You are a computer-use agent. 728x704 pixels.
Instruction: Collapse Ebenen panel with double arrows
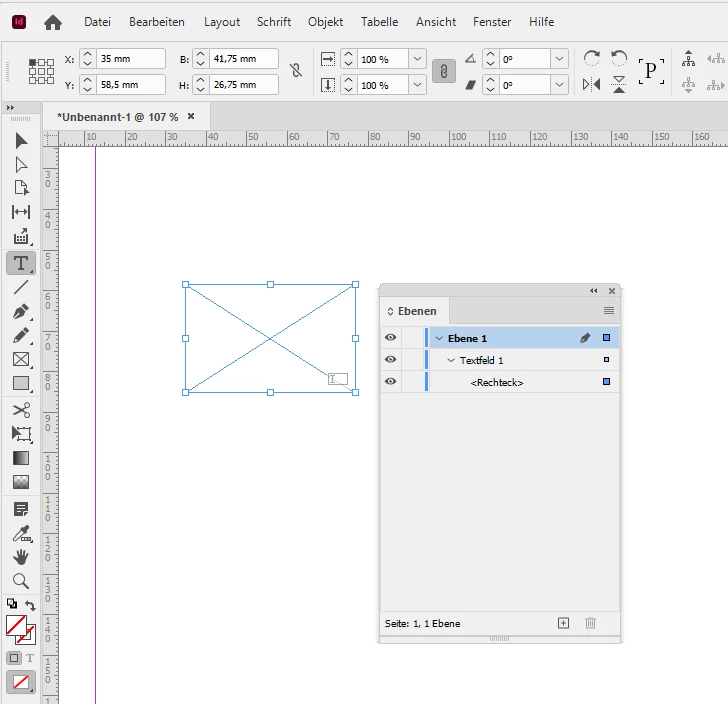click(x=594, y=291)
